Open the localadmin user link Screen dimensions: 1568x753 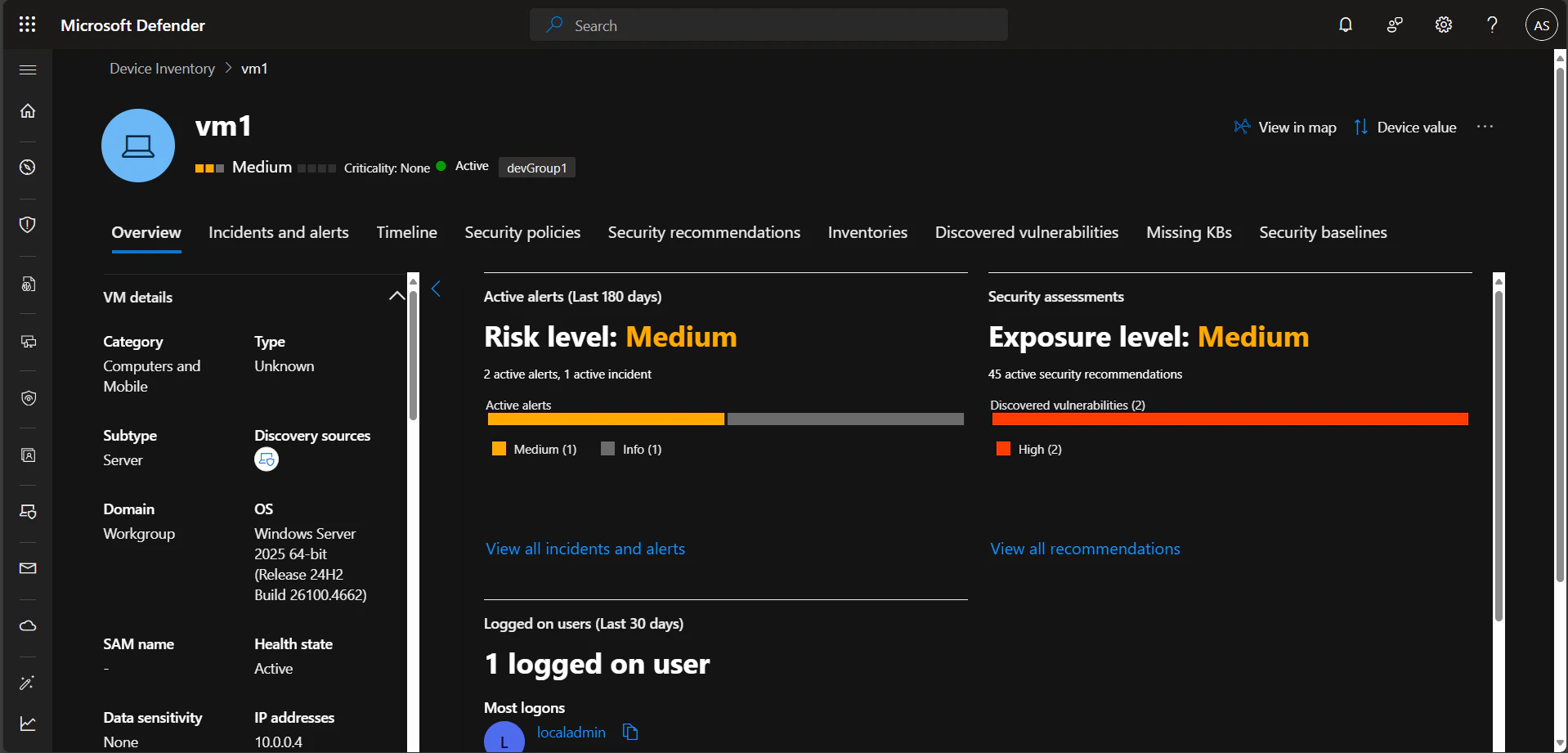tap(571, 732)
